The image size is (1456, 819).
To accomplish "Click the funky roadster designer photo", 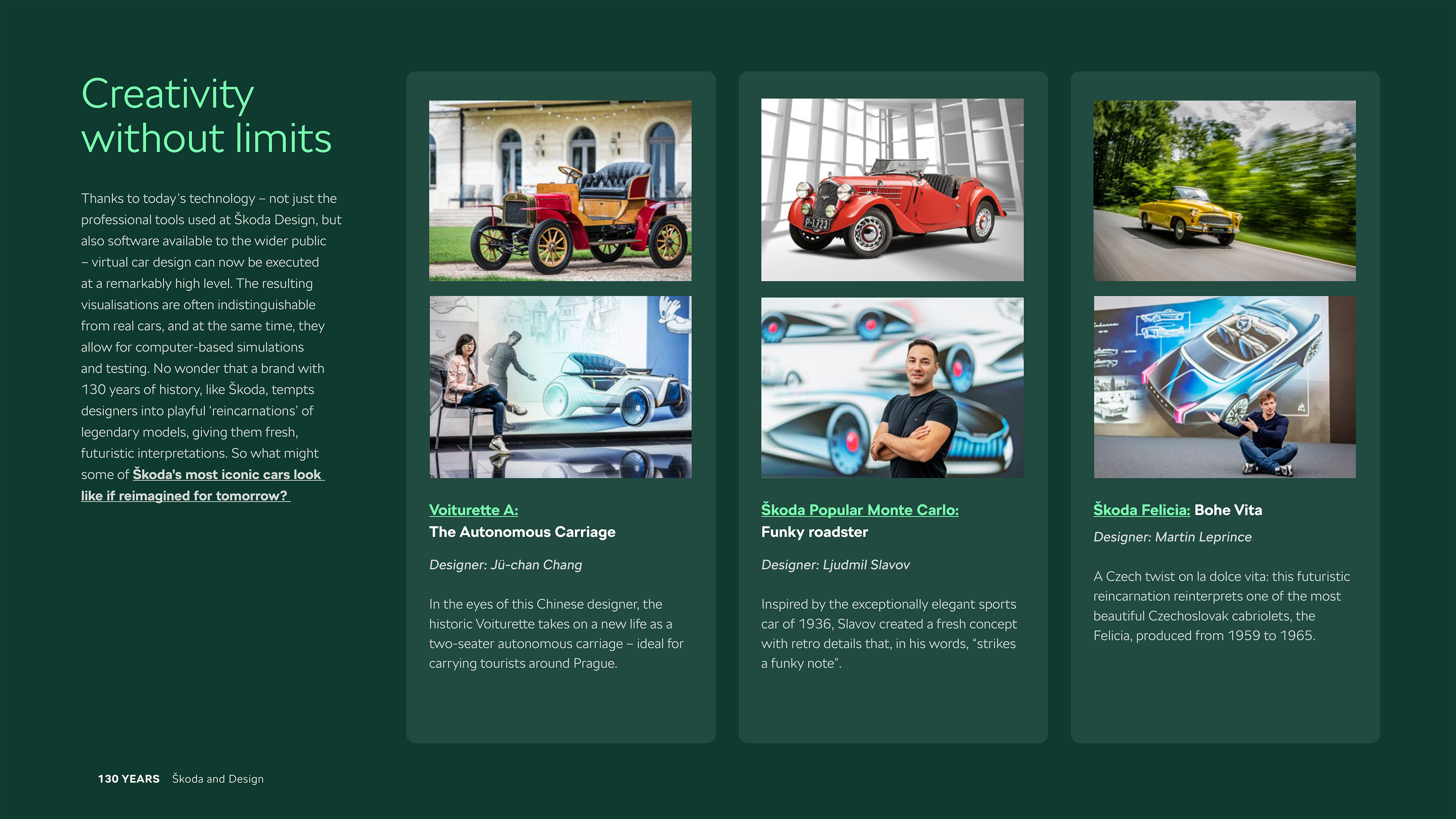I will click(892, 387).
